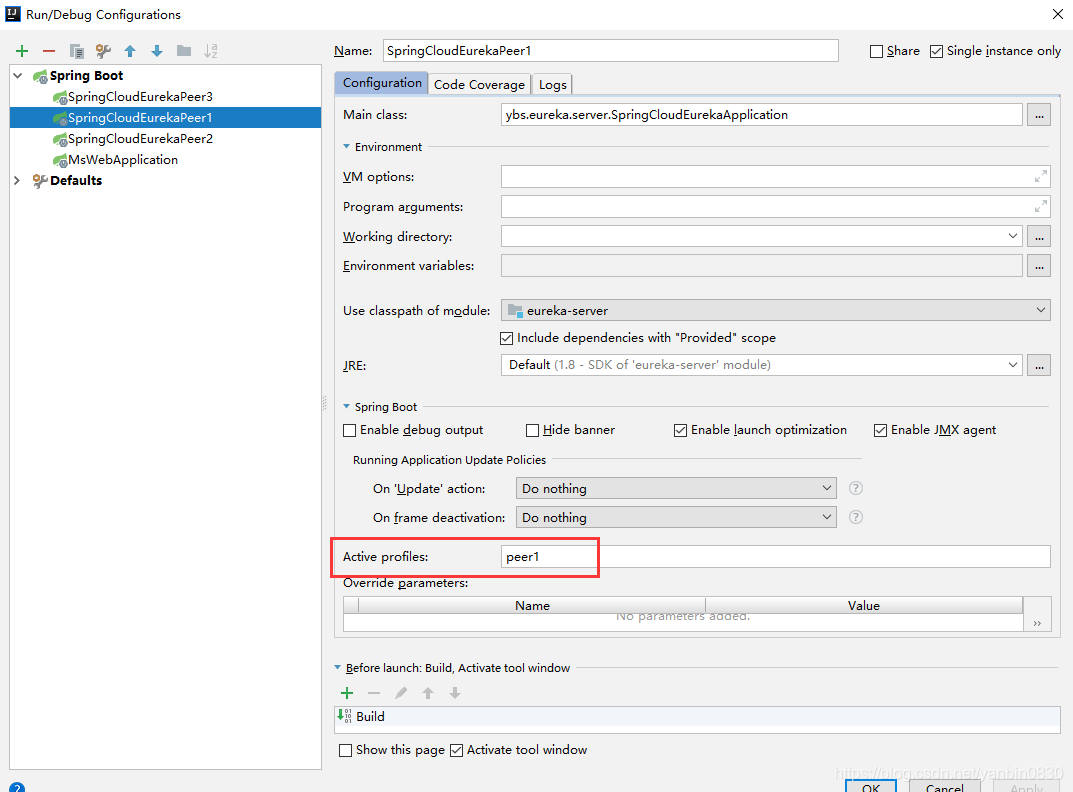The height and width of the screenshot is (792, 1073).
Task: Move configuration up in list
Action: pos(130,51)
